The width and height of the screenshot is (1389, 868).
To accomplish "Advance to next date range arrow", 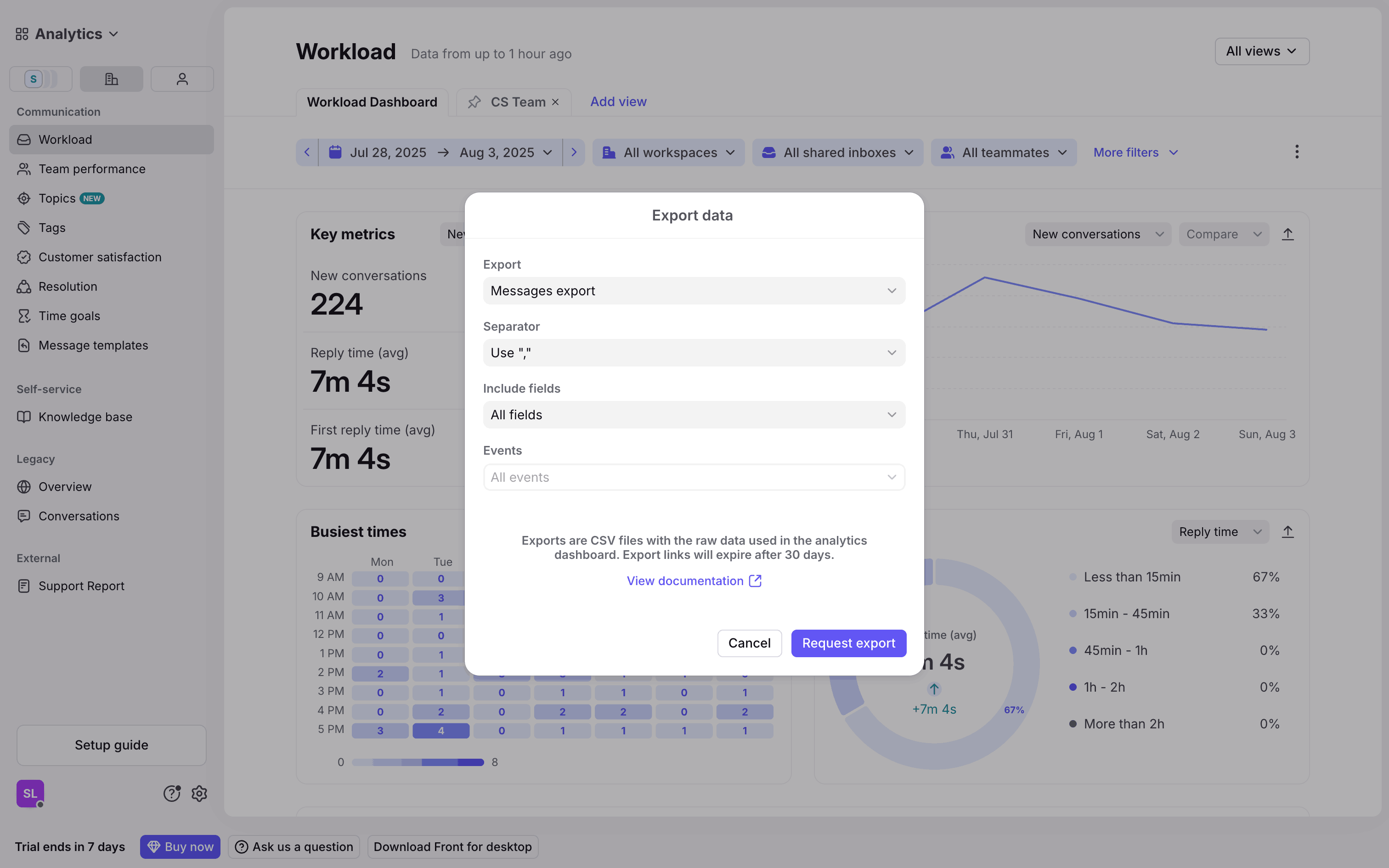I will (573, 152).
